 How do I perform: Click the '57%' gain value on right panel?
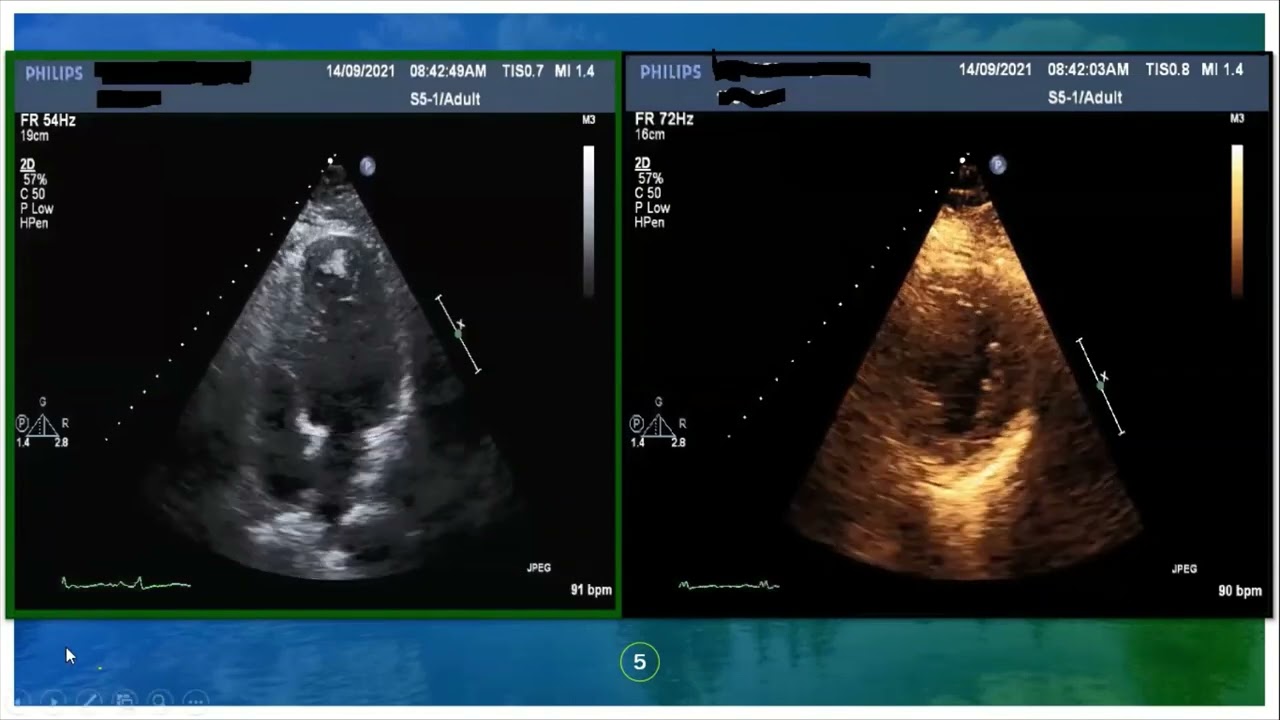point(650,178)
